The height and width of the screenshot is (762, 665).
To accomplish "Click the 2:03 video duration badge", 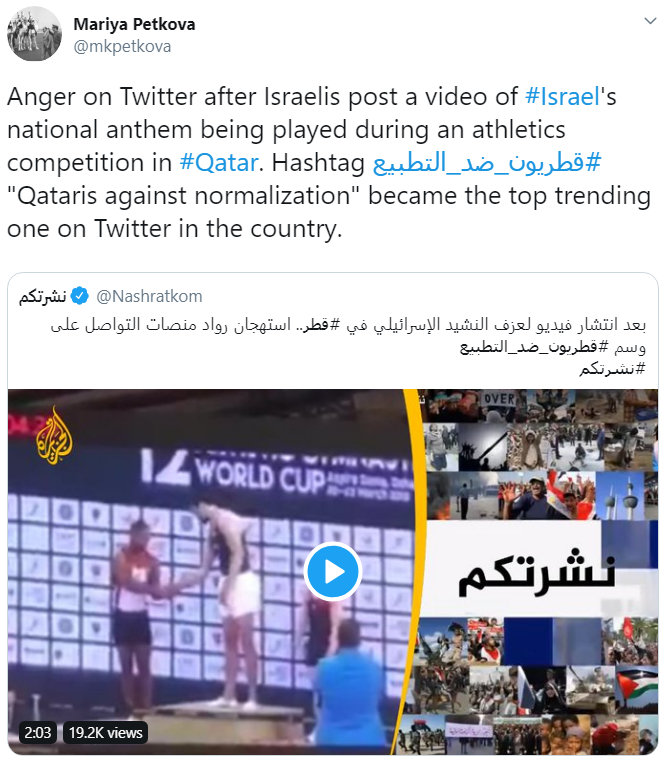I will 37,732.
